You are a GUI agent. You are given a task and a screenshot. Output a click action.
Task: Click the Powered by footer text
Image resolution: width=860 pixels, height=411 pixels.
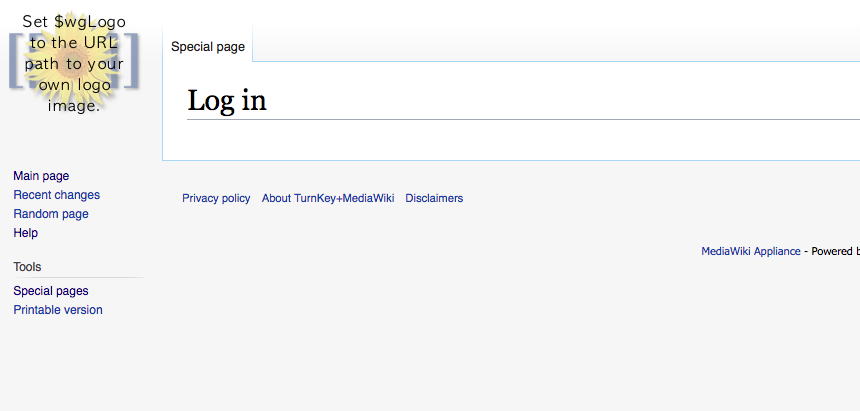[x=834, y=251]
